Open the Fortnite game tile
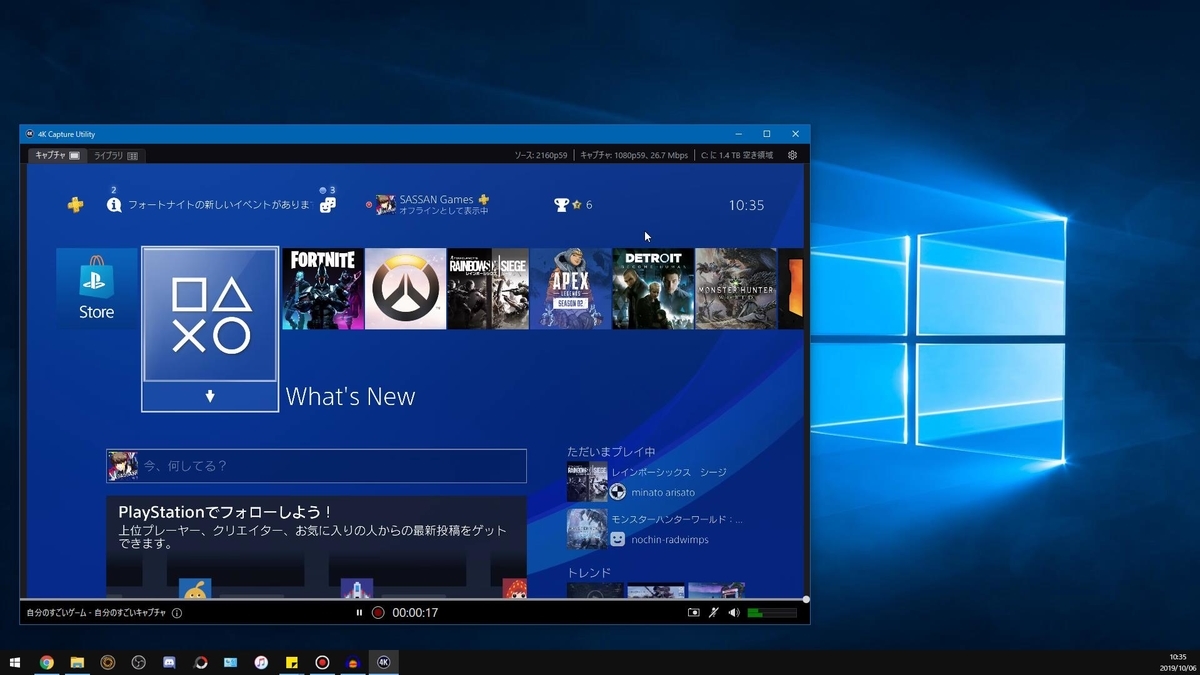 (x=323, y=289)
